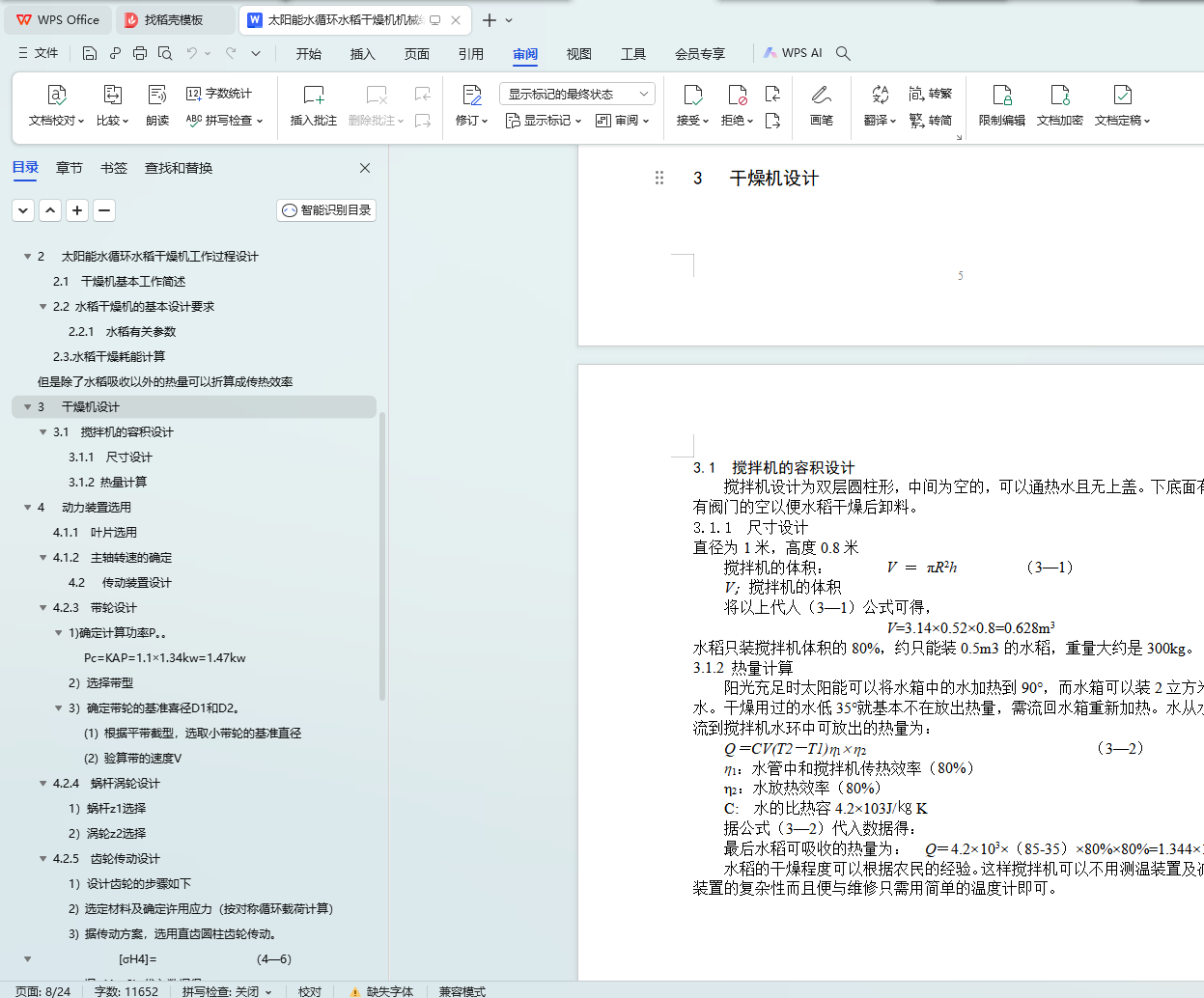Viewport: 1204px width, 998px height.
Task: Open the 文件 menu
Action: pos(39,53)
